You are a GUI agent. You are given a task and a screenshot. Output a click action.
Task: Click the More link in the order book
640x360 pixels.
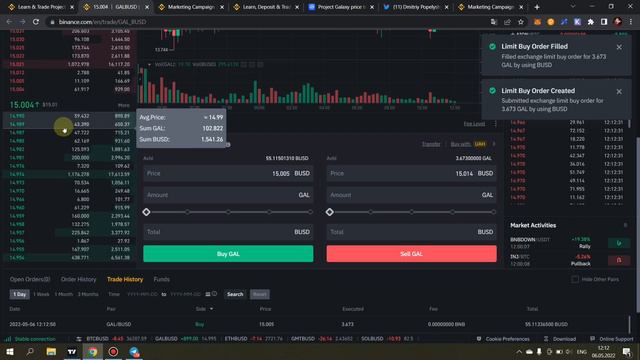click(x=123, y=105)
